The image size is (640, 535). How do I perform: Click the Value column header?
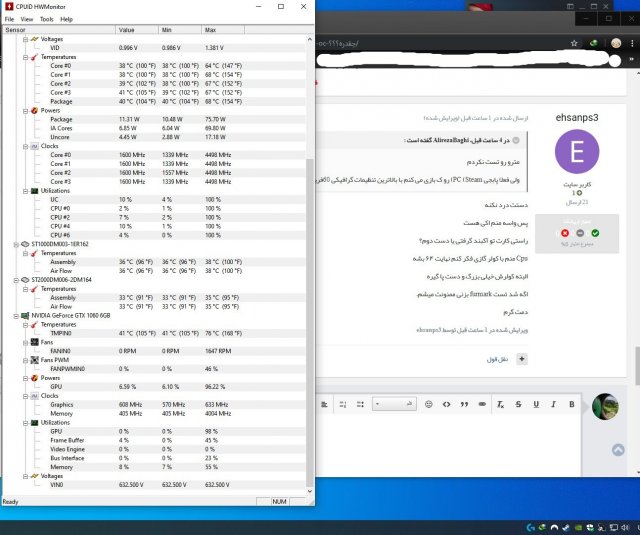132,30
